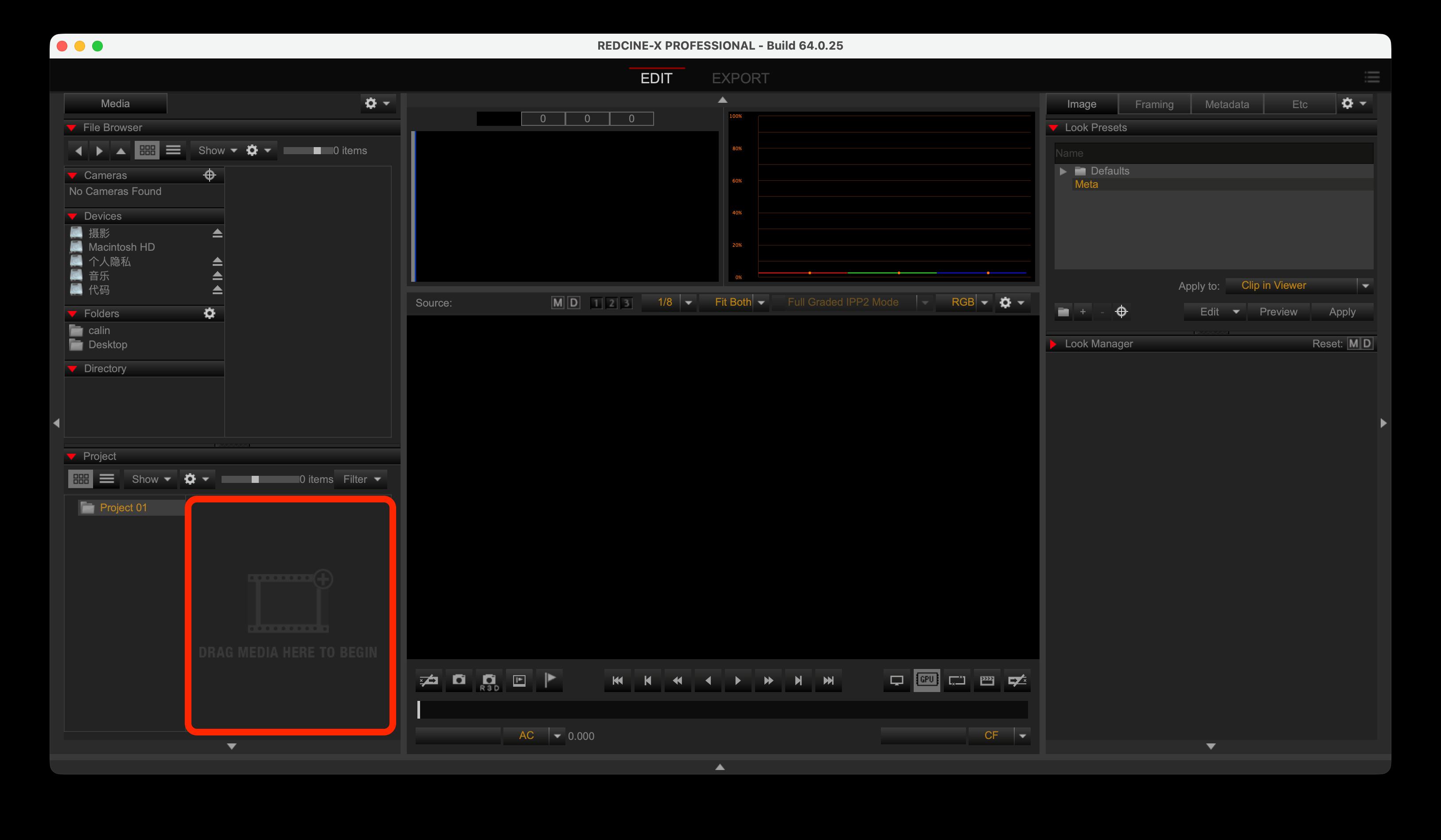The height and width of the screenshot is (840, 1441).
Task: Click the external monitor icon
Action: pos(896,680)
